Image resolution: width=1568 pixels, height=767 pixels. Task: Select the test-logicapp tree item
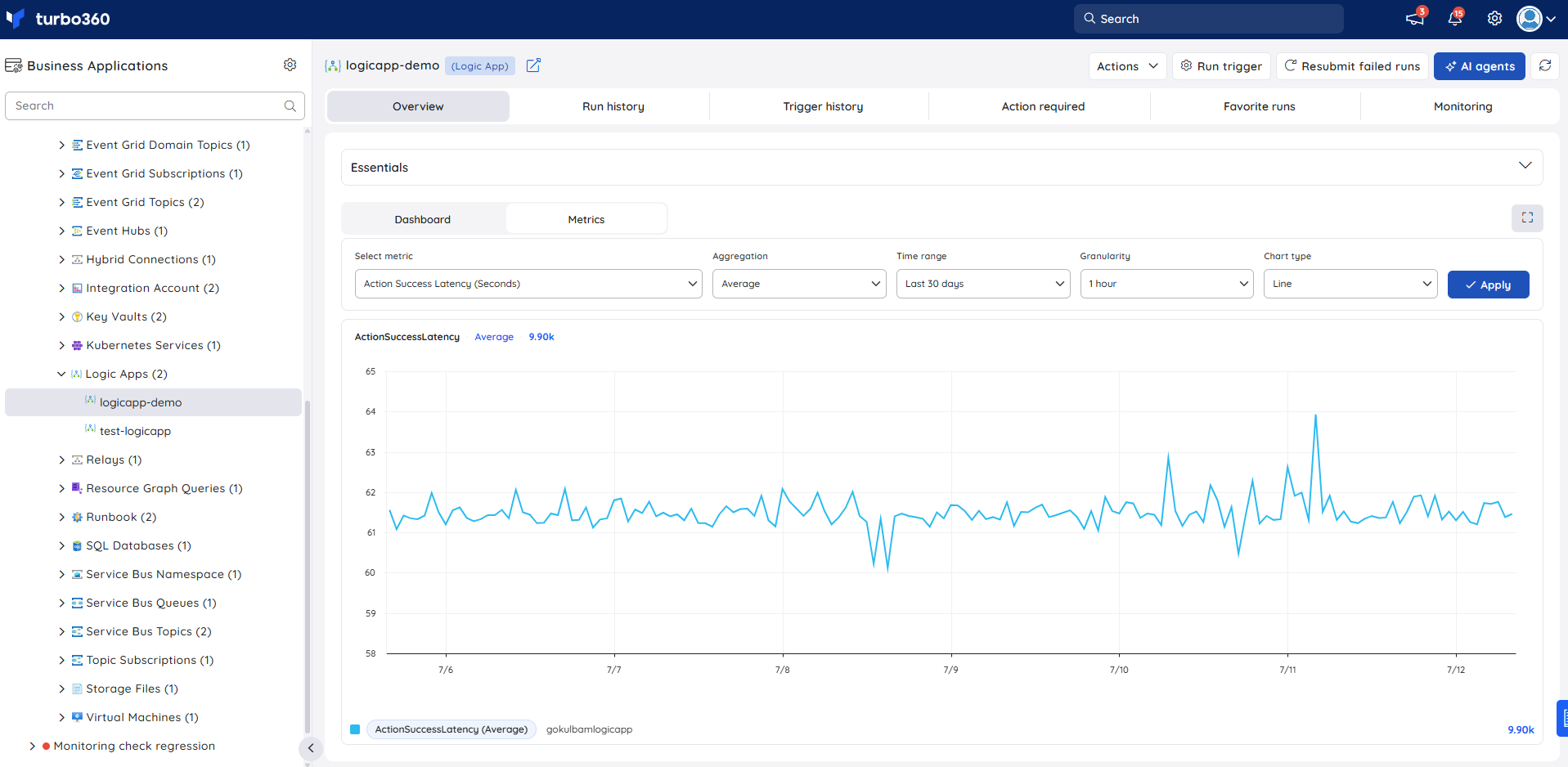click(135, 431)
